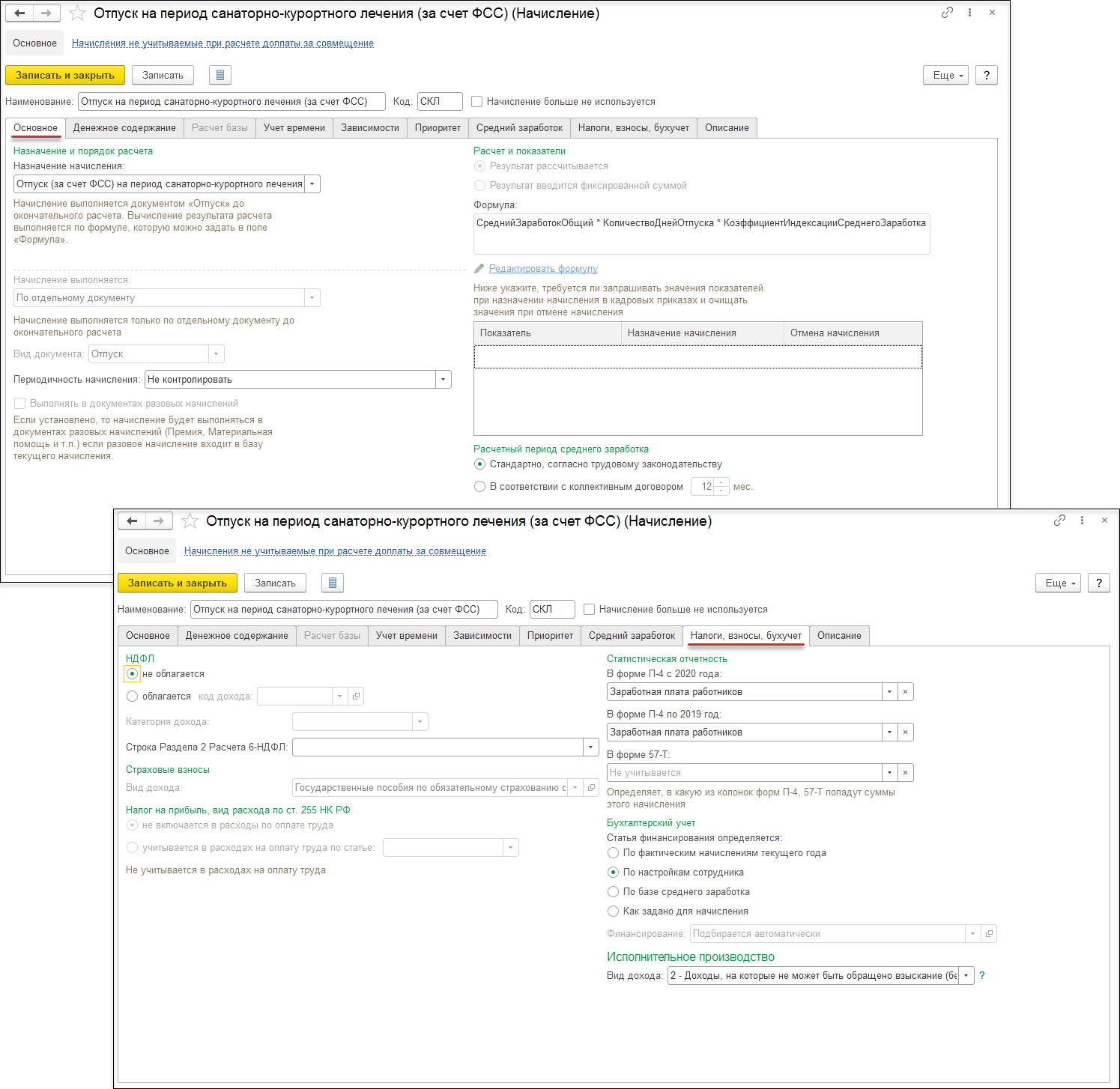Copy link icon in upper window
Screen dimensions: 1120x1089
point(947,13)
